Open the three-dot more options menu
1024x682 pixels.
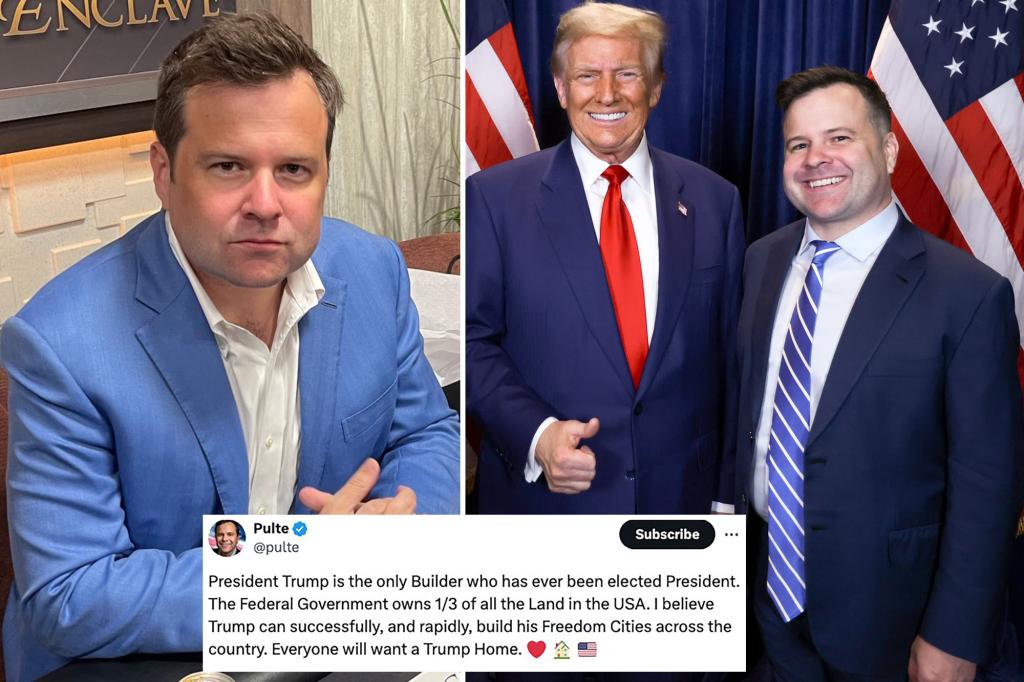click(731, 534)
